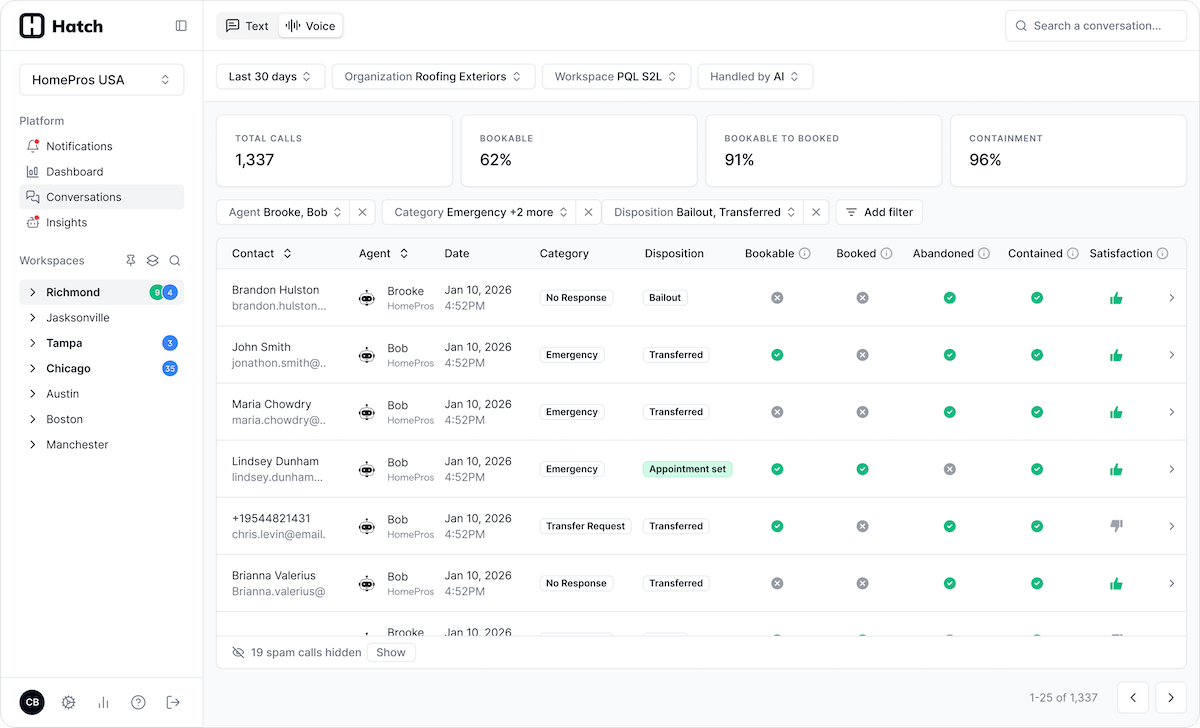Viewport: 1200px width, 728px height.
Task: Search workspaces via magnifier icon
Action: coord(174,260)
